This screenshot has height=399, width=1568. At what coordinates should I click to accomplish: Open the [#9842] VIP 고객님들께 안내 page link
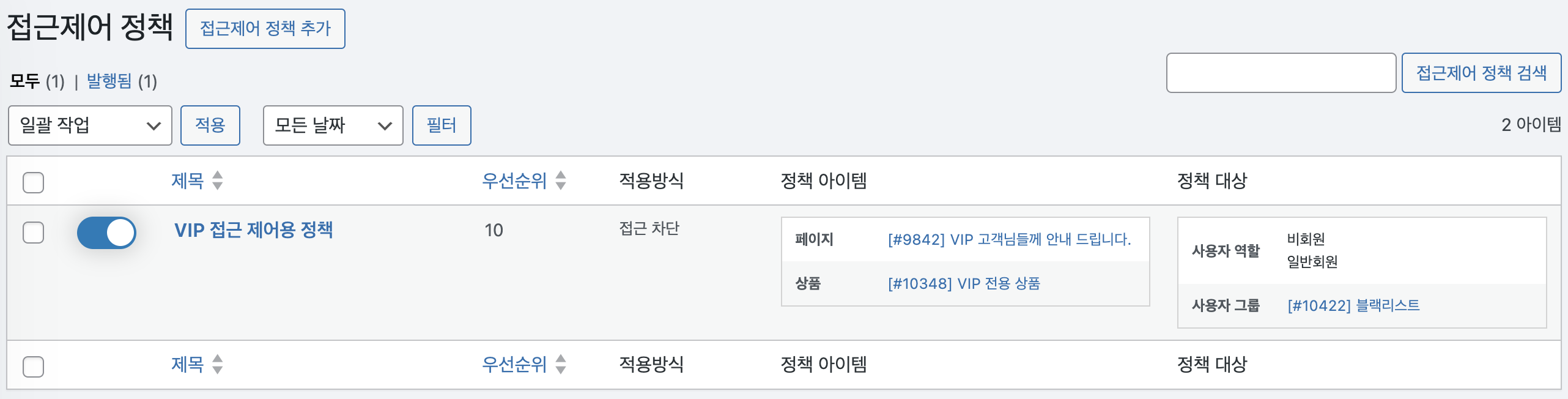(x=1009, y=239)
